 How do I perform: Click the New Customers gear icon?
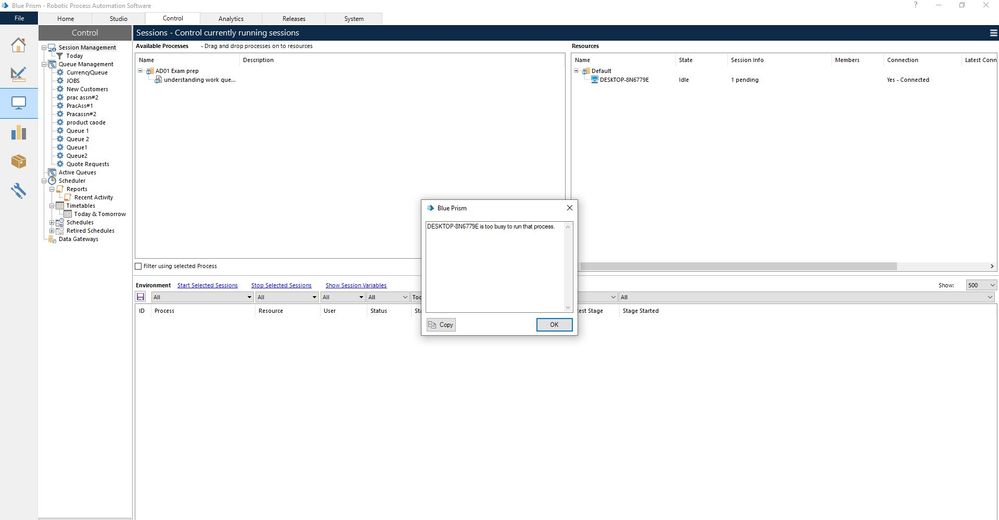(x=61, y=89)
